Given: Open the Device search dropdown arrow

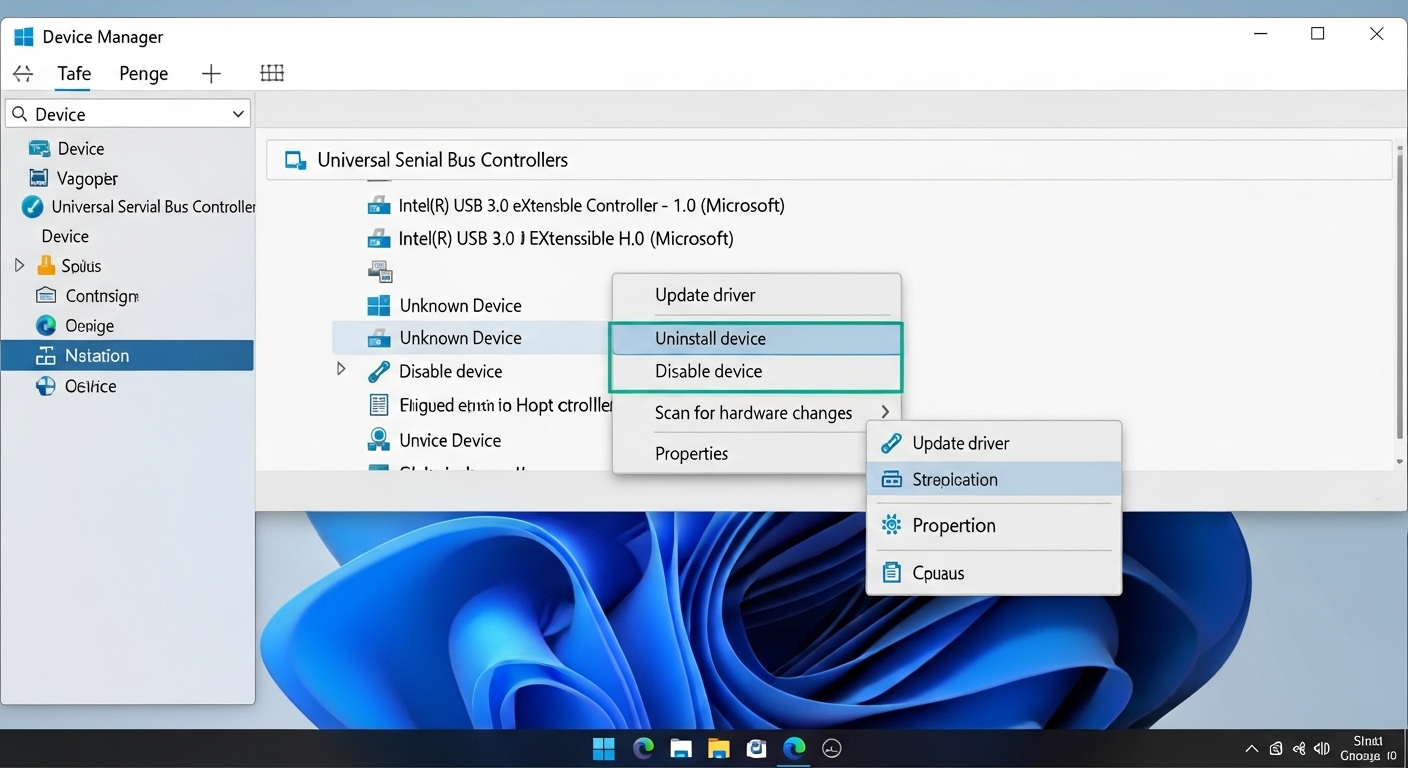Looking at the screenshot, I should 238,114.
